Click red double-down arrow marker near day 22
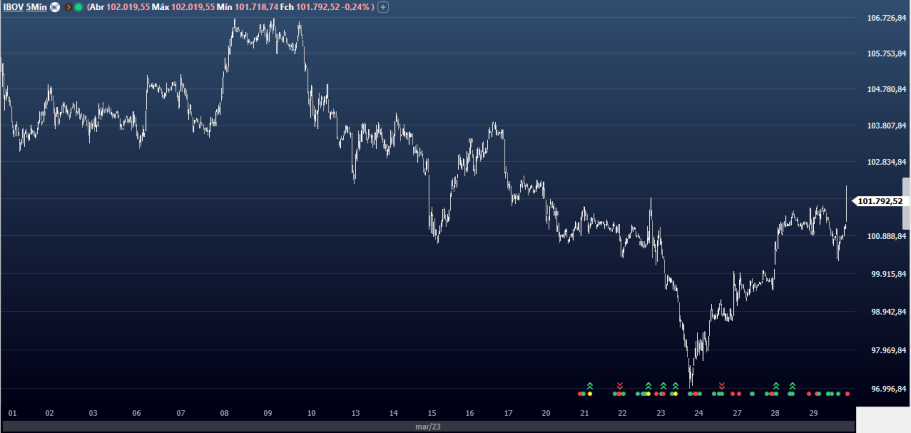The width and height of the screenshot is (911, 433). 620,385
